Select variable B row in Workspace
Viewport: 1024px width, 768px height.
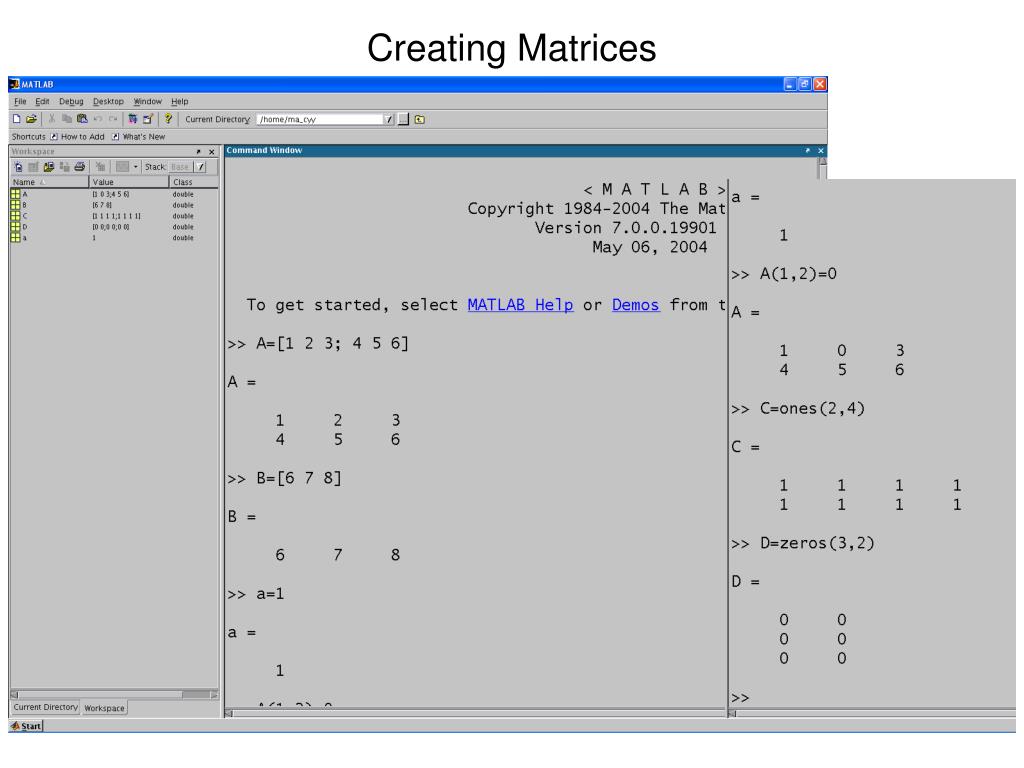point(114,205)
